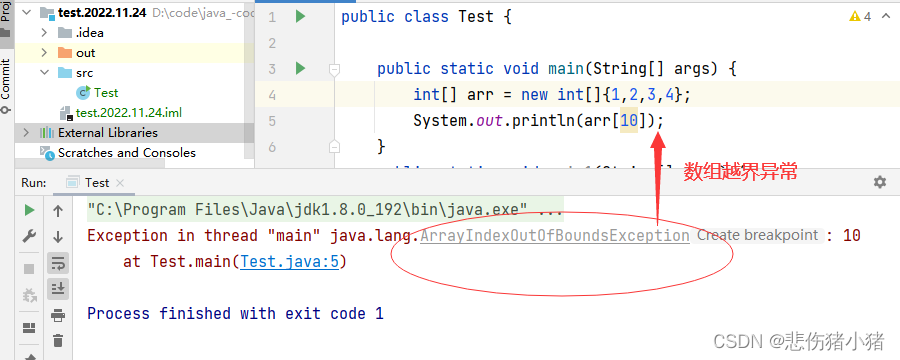Expand External Libraries node
The image size is (900, 360).
(26, 133)
